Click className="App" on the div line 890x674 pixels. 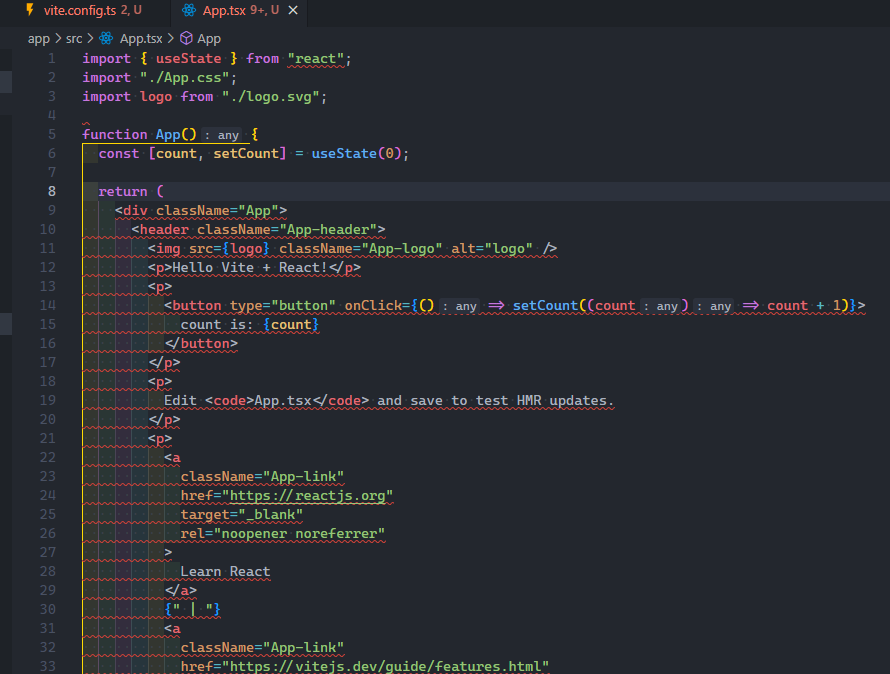(217, 211)
